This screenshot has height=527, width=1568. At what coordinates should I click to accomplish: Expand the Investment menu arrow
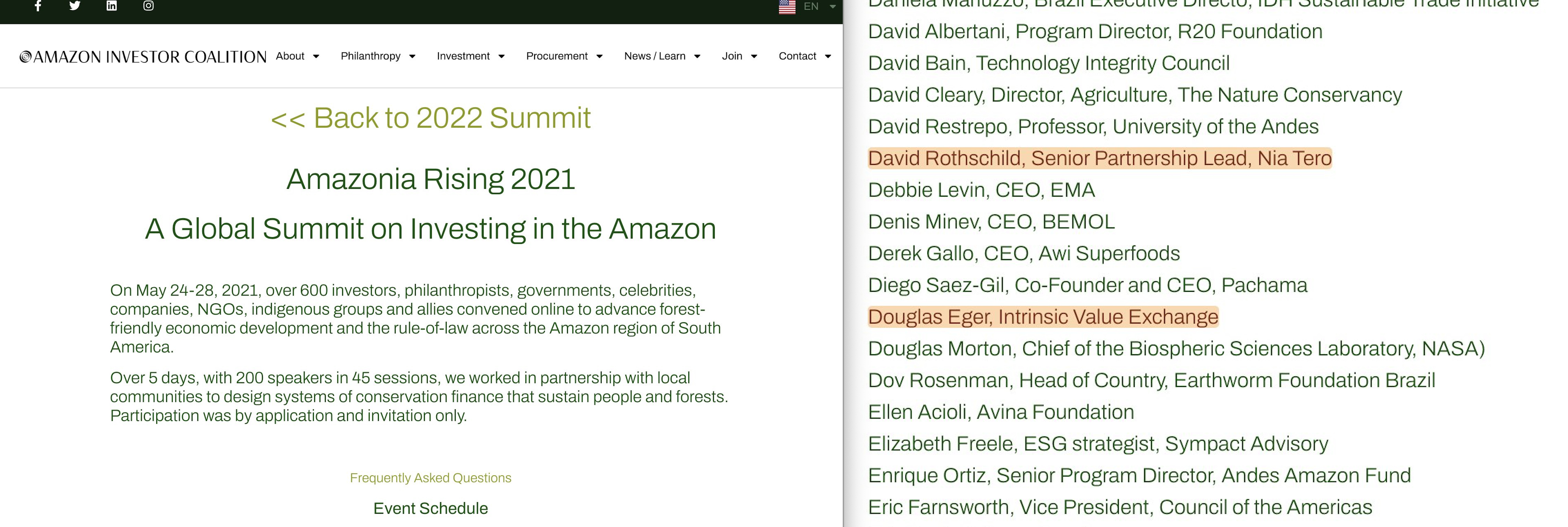[502, 57]
